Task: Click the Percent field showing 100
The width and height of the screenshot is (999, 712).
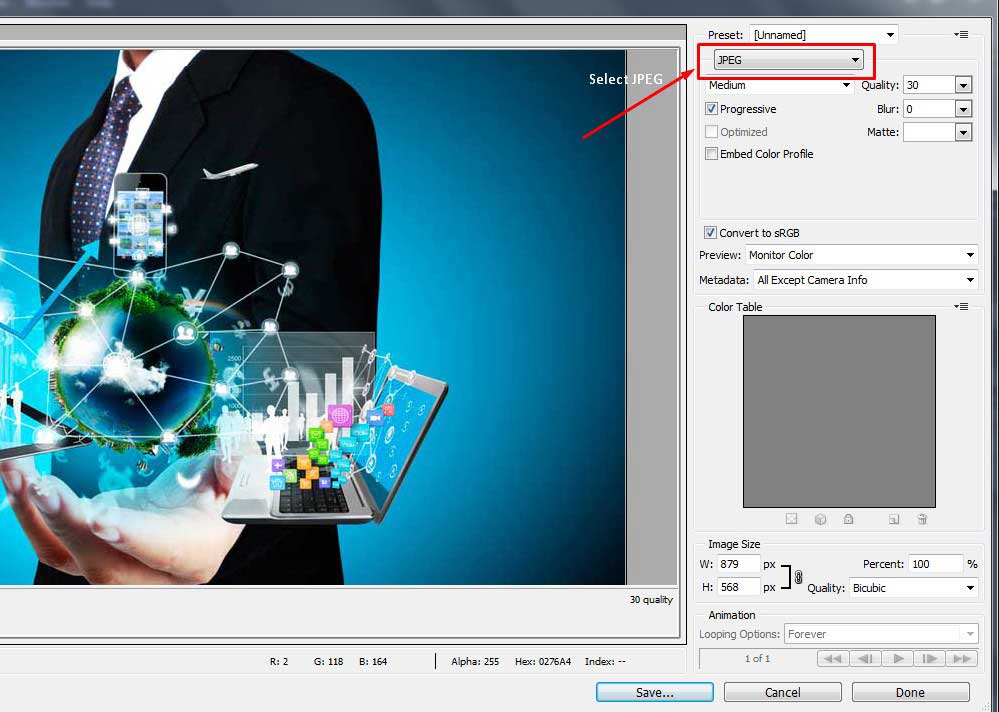Action: tap(935, 564)
